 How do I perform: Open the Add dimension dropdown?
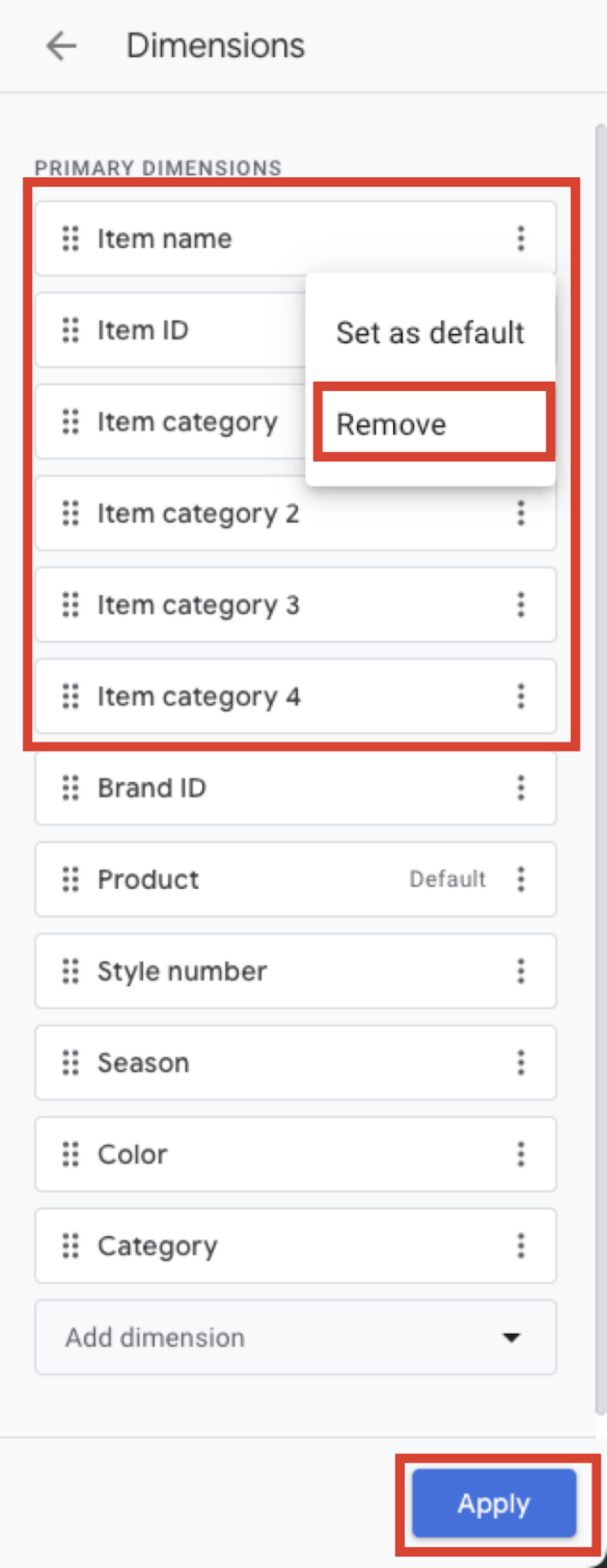click(x=296, y=1337)
